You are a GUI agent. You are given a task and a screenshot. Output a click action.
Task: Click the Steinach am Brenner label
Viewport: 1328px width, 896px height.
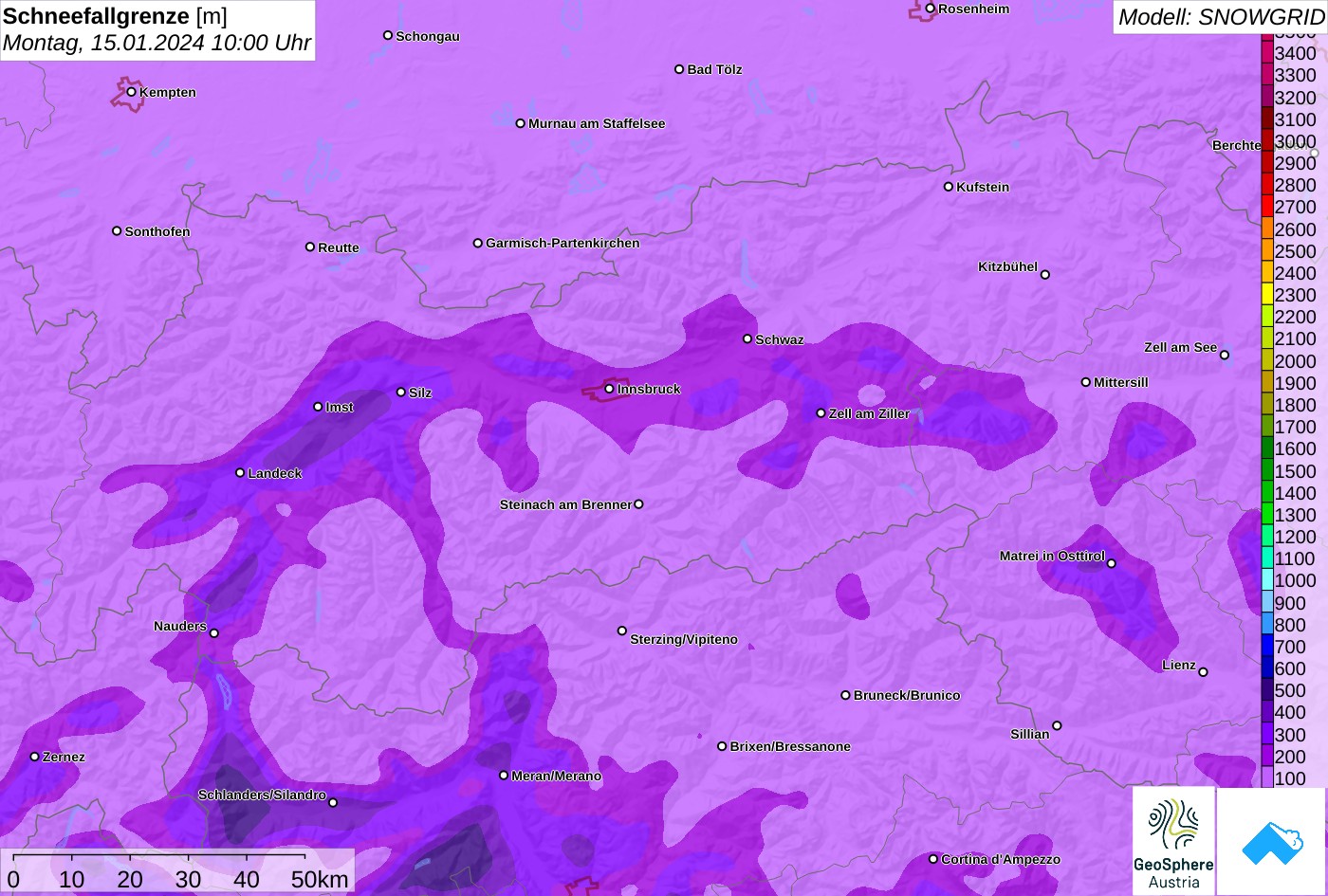[565, 504]
